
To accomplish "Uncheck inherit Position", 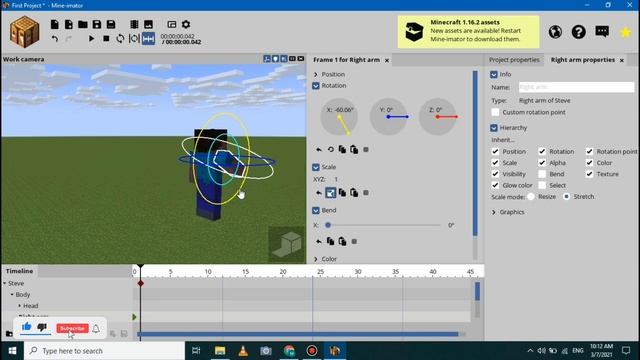I will [495, 151].
